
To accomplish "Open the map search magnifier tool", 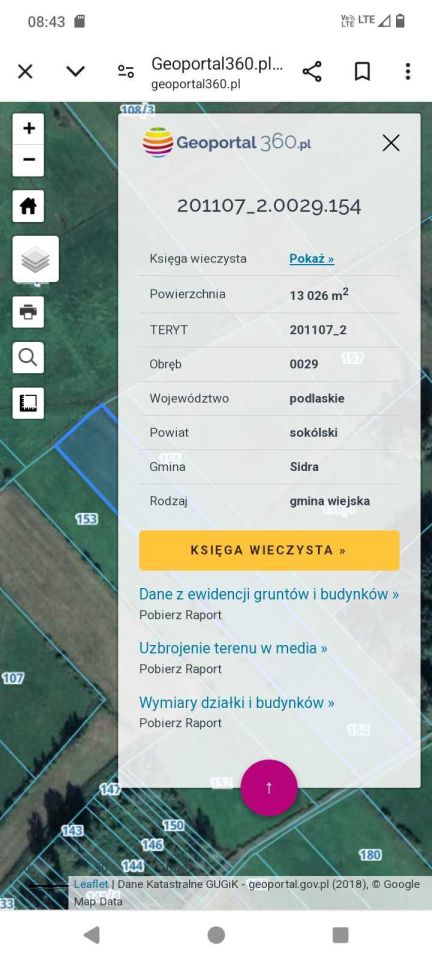I will coord(28,358).
